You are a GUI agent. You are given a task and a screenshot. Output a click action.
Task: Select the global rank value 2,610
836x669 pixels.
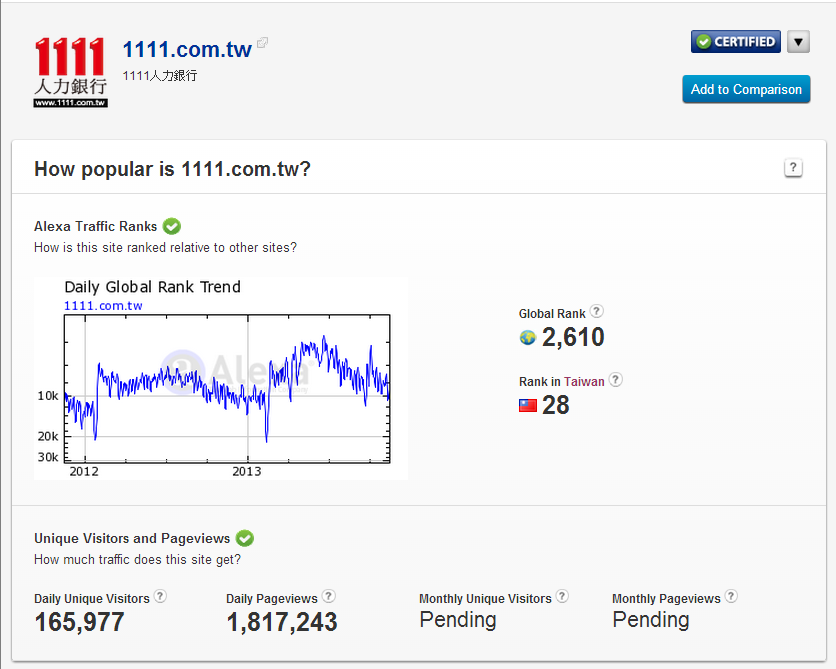tap(573, 337)
